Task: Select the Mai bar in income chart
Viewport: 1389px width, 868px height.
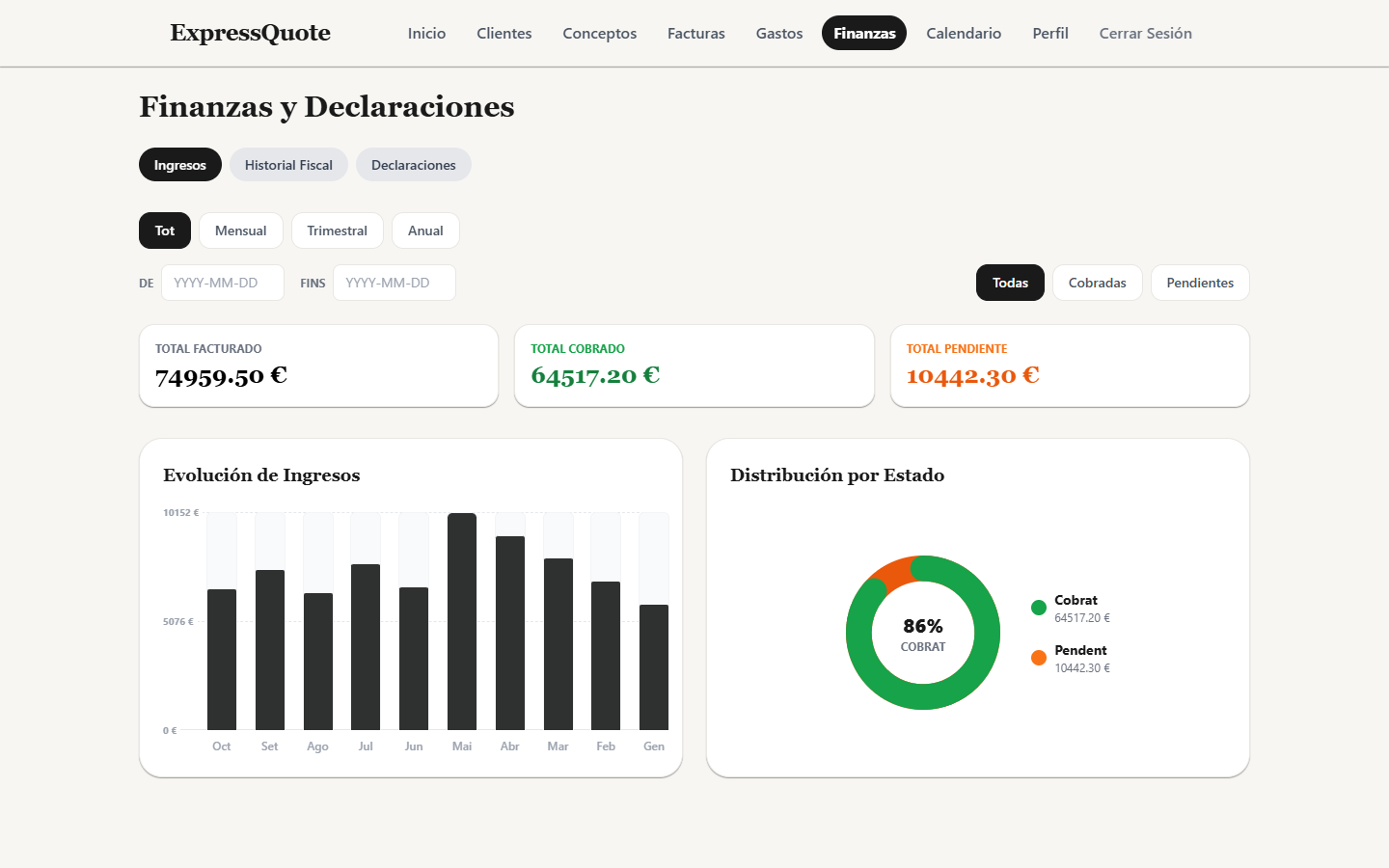Action: point(462,621)
